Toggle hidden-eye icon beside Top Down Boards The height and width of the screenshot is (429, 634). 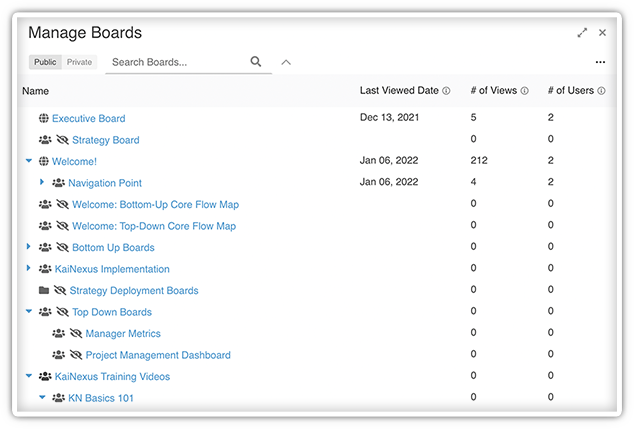pyautogui.click(x=62, y=312)
